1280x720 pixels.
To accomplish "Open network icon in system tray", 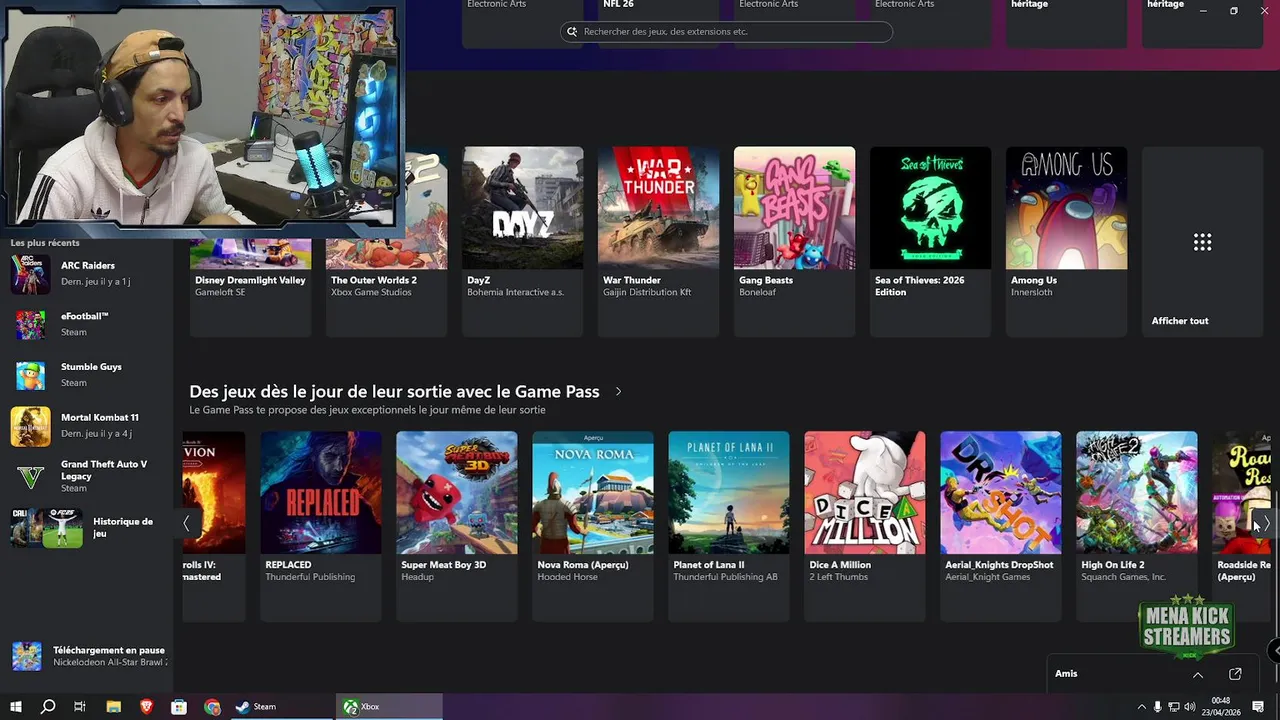I will point(1173,707).
